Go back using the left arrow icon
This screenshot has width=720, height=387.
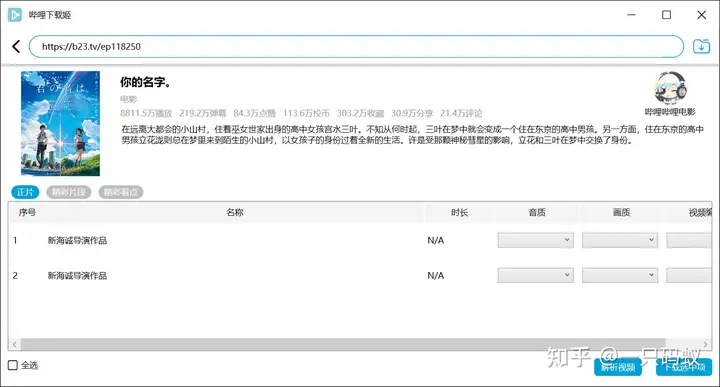point(16,46)
